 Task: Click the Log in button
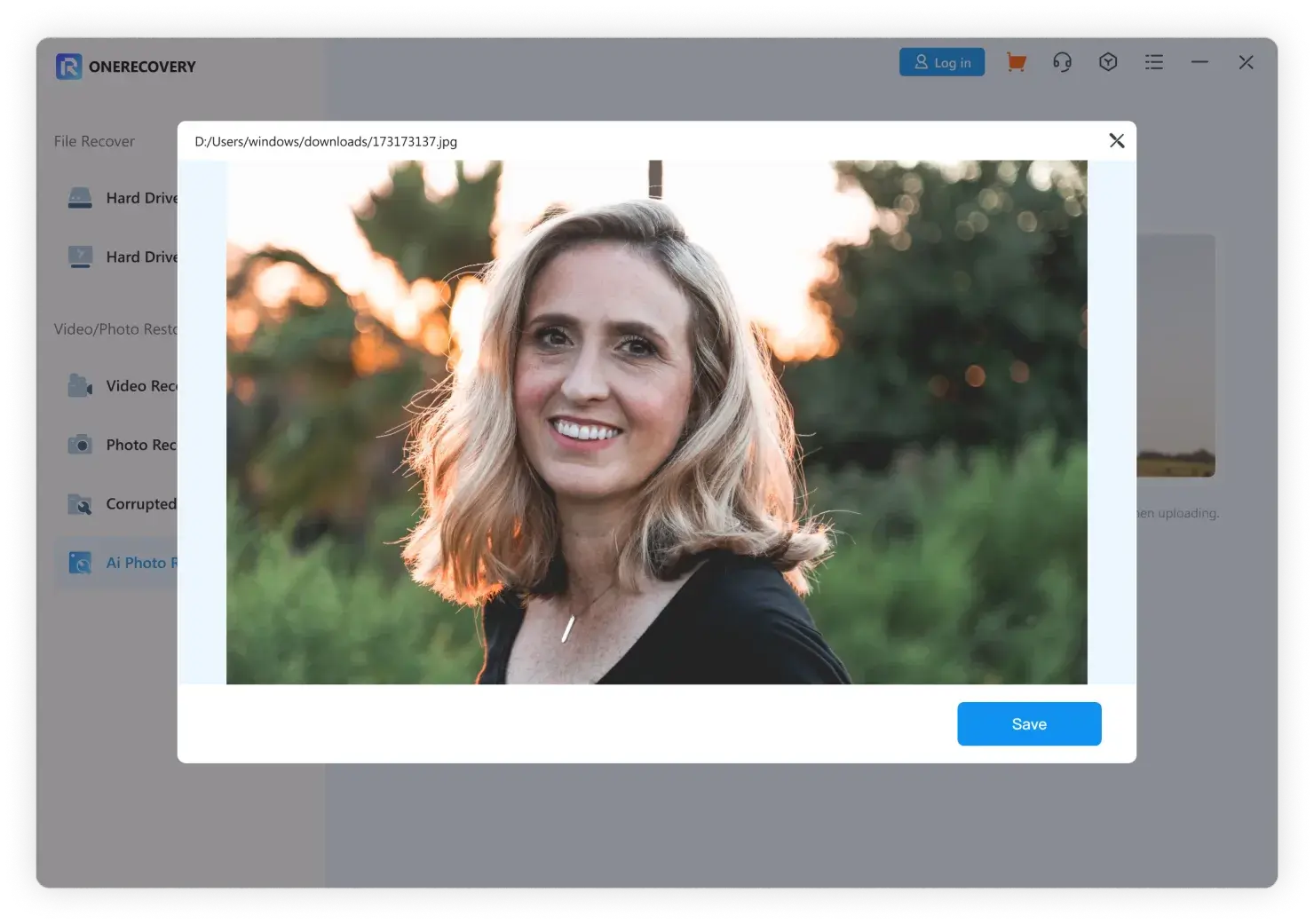click(x=942, y=62)
